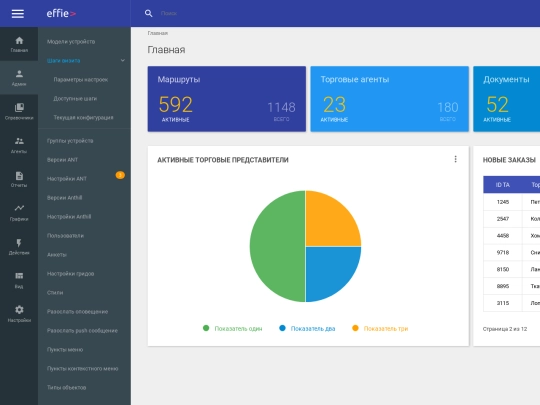Select order row 2547

[x=511, y=219]
